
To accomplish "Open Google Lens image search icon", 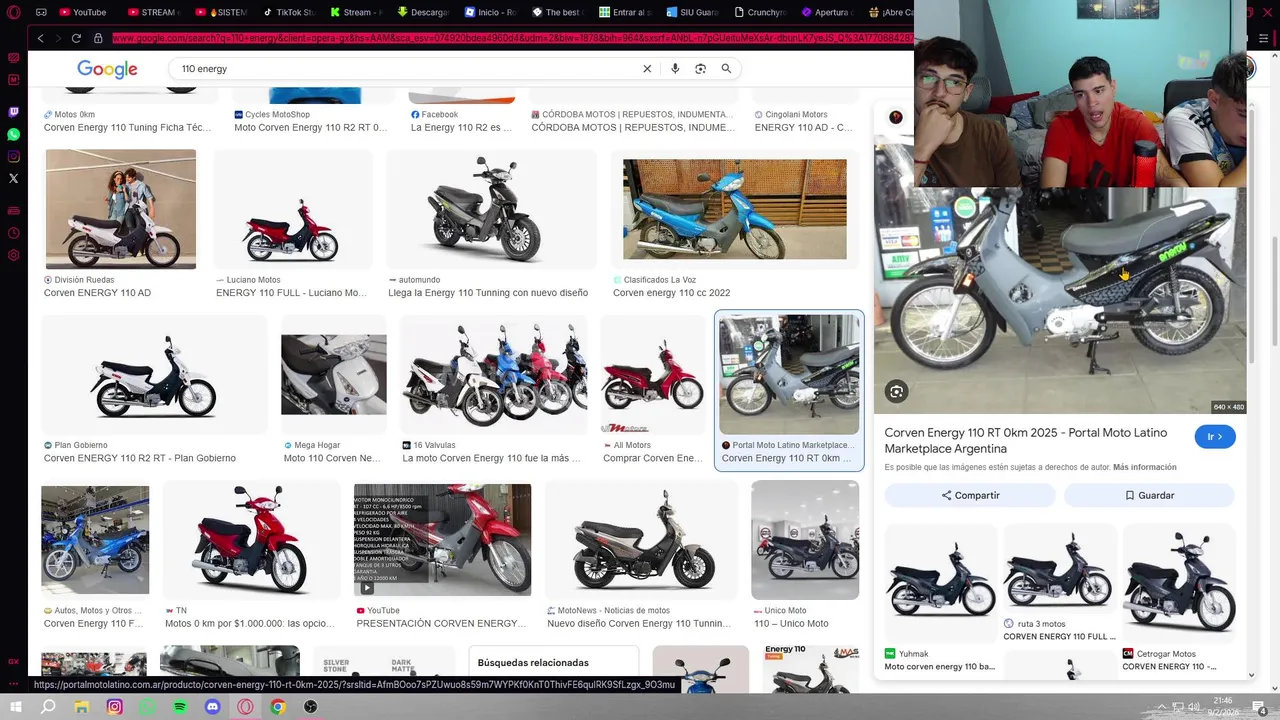I will pyautogui.click(x=700, y=69).
